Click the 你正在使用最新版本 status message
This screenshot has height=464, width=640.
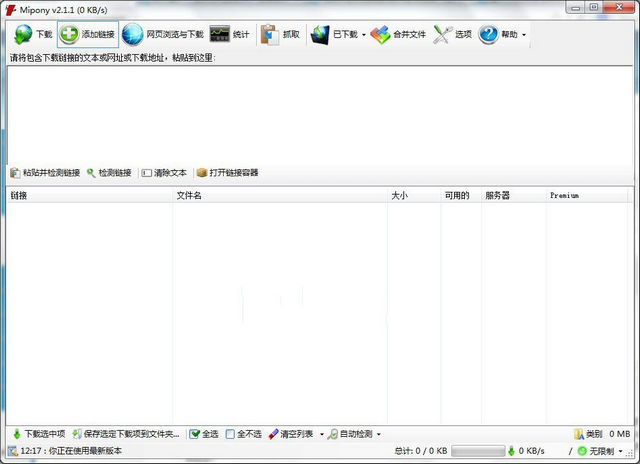click(x=85, y=451)
